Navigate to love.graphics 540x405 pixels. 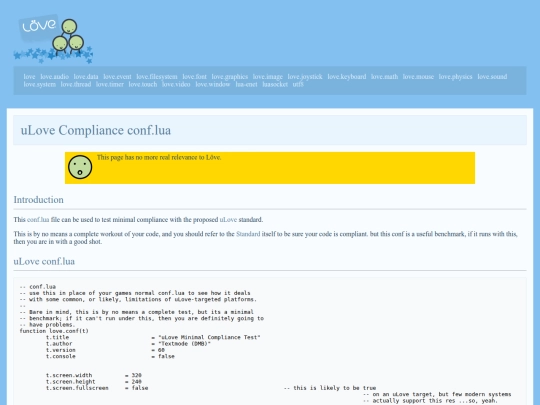click(230, 76)
